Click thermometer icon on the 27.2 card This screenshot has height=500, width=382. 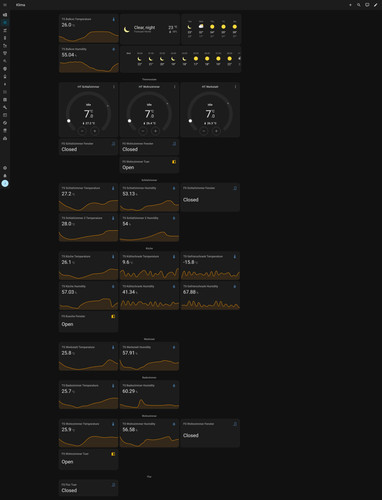pyautogui.click(x=113, y=188)
